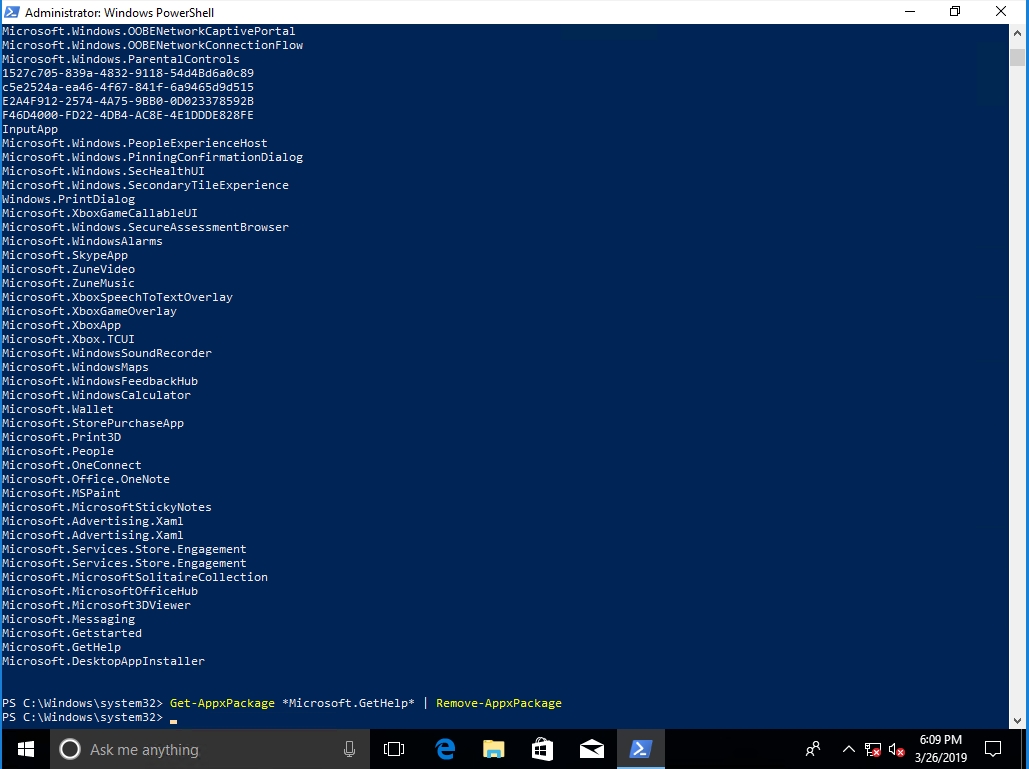Click the Microsoft.Windows.OOBENetworkCaptivePortal line
1029x769 pixels.
pos(149,31)
